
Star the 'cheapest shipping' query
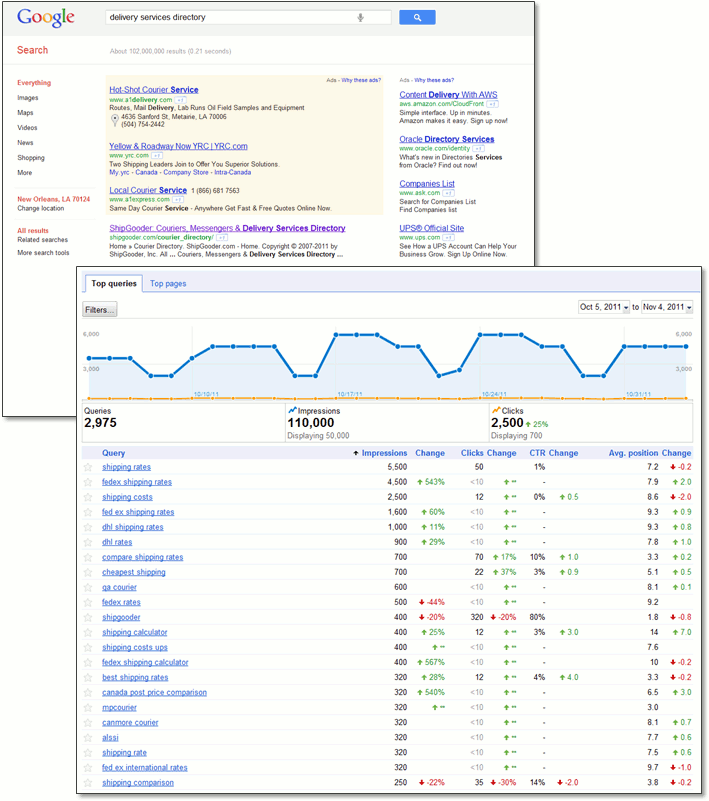point(88,572)
